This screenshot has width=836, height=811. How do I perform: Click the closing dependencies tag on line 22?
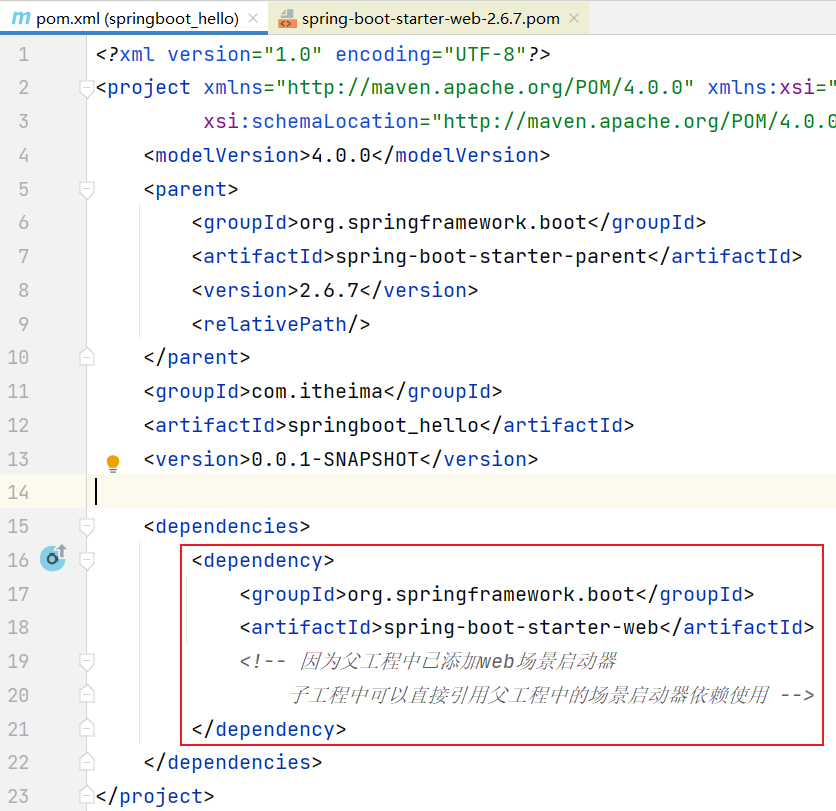233,763
